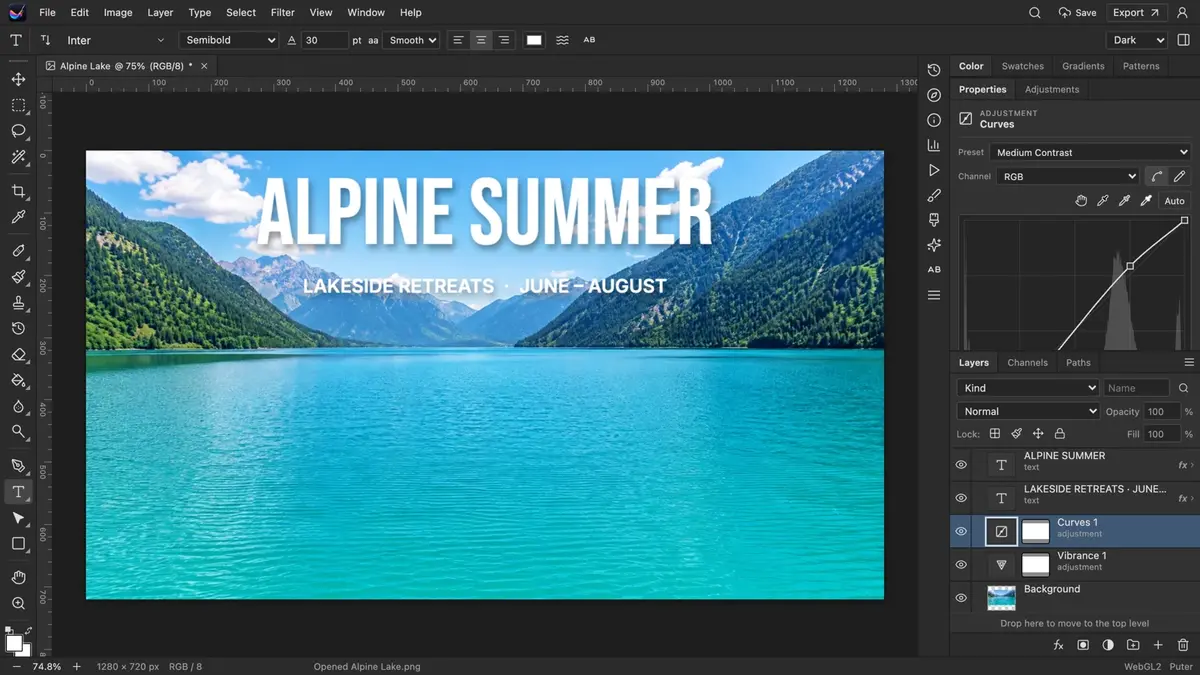Click the text color swatch in options bar
Screen dimensions: 1200x675
(x=535, y=40)
